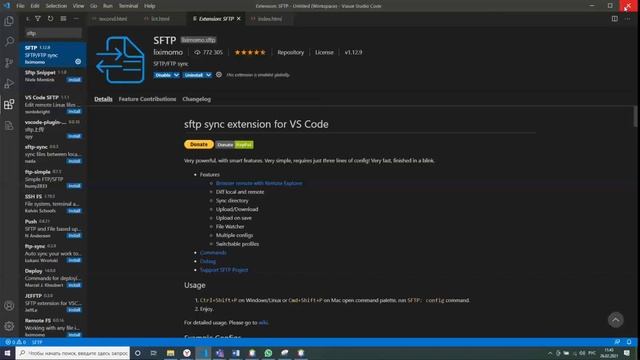640x360 pixels.
Task: Clear extensions search results icon
Action: pyautogui.click(x=63, y=19)
